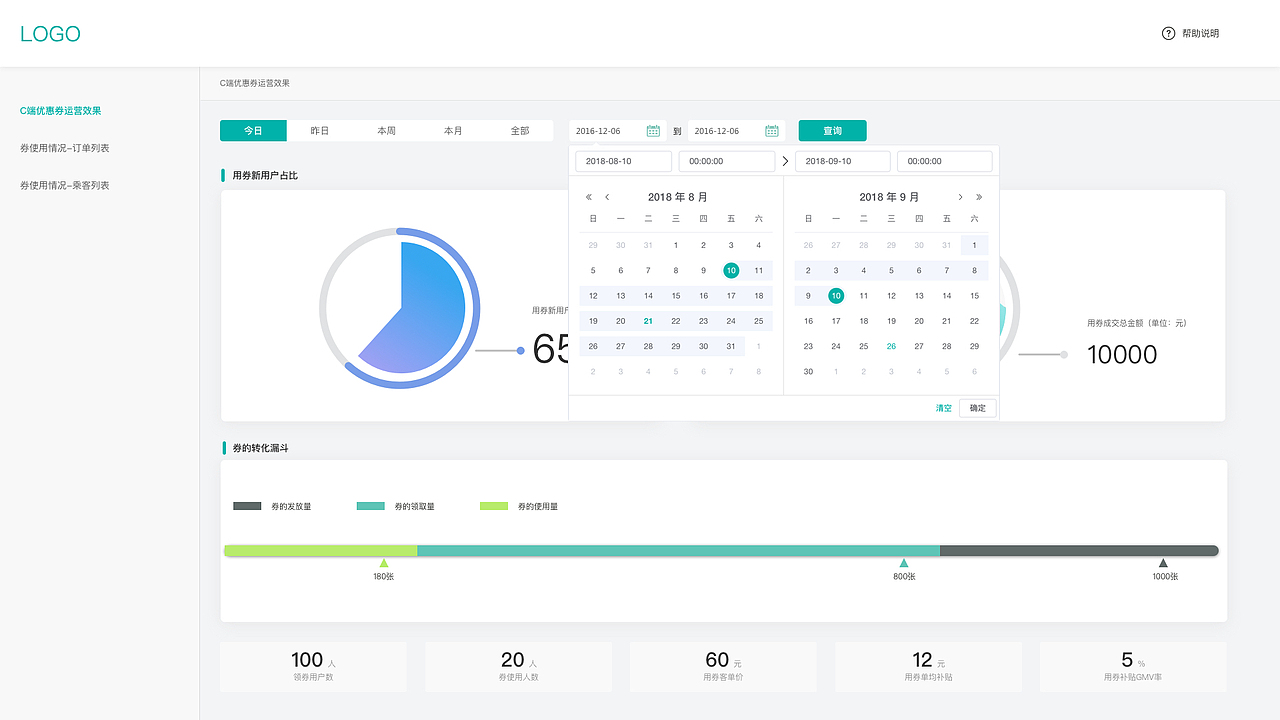Open 券使用情况-订单列表 in sidebar
This screenshot has height=720, width=1280.
[x=65, y=148]
